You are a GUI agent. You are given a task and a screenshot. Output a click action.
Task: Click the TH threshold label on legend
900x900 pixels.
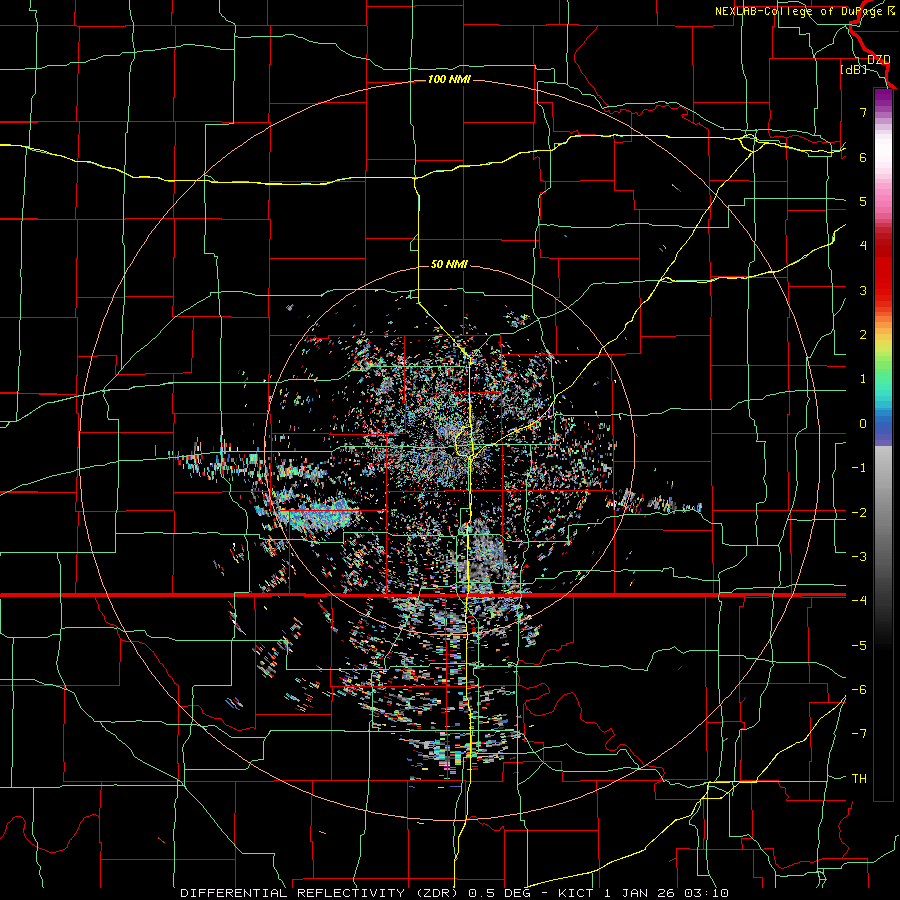pyautogui.click(x=859, y=779)
